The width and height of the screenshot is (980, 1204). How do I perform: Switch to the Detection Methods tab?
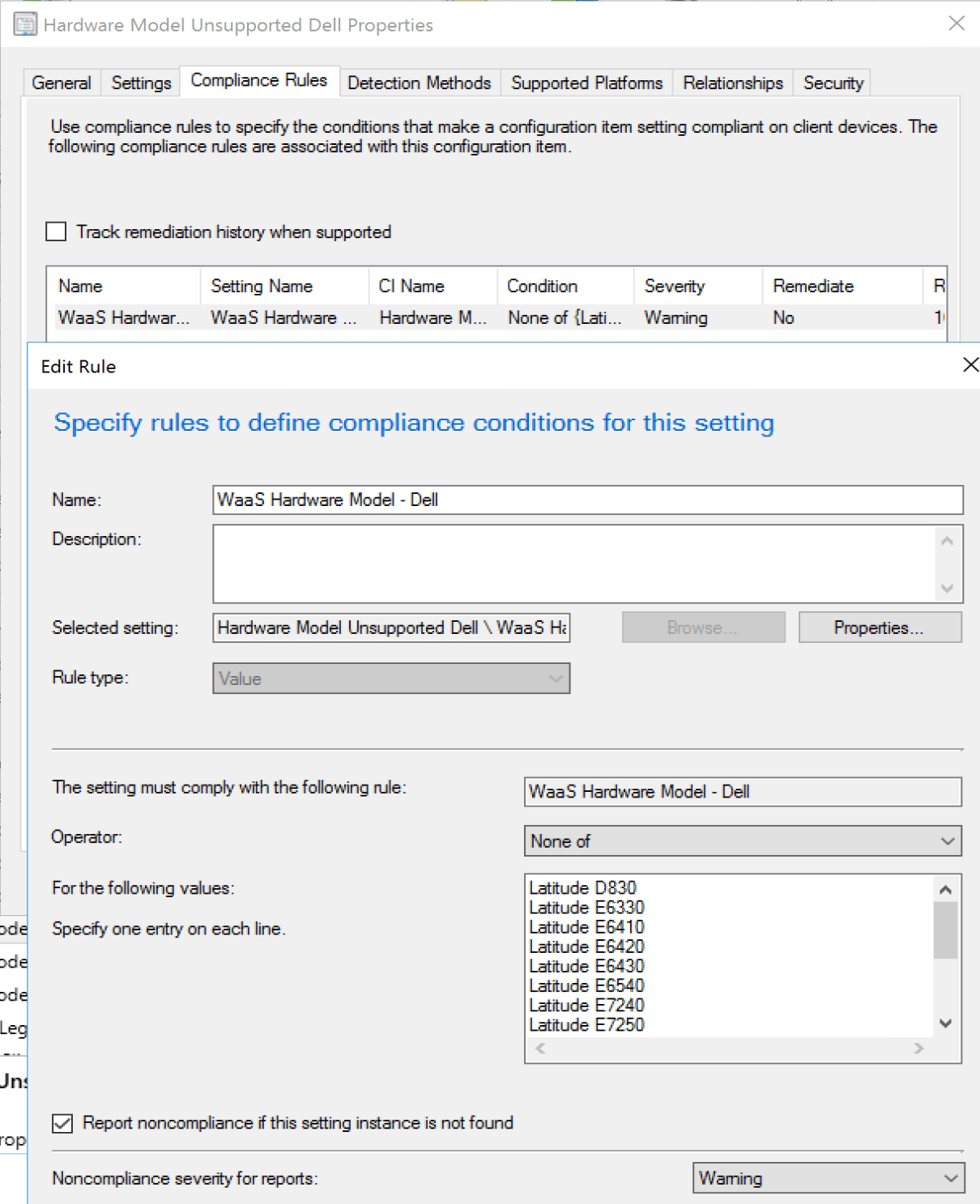tap(419, 83)
